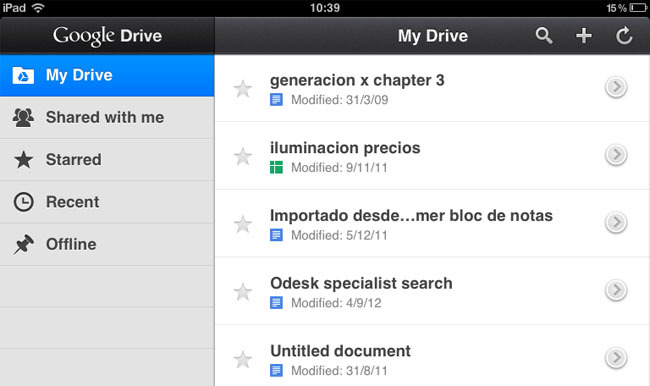Open Importado desde...mer bloc de notas title
The image size is (650, 386).
pos(411,216)
